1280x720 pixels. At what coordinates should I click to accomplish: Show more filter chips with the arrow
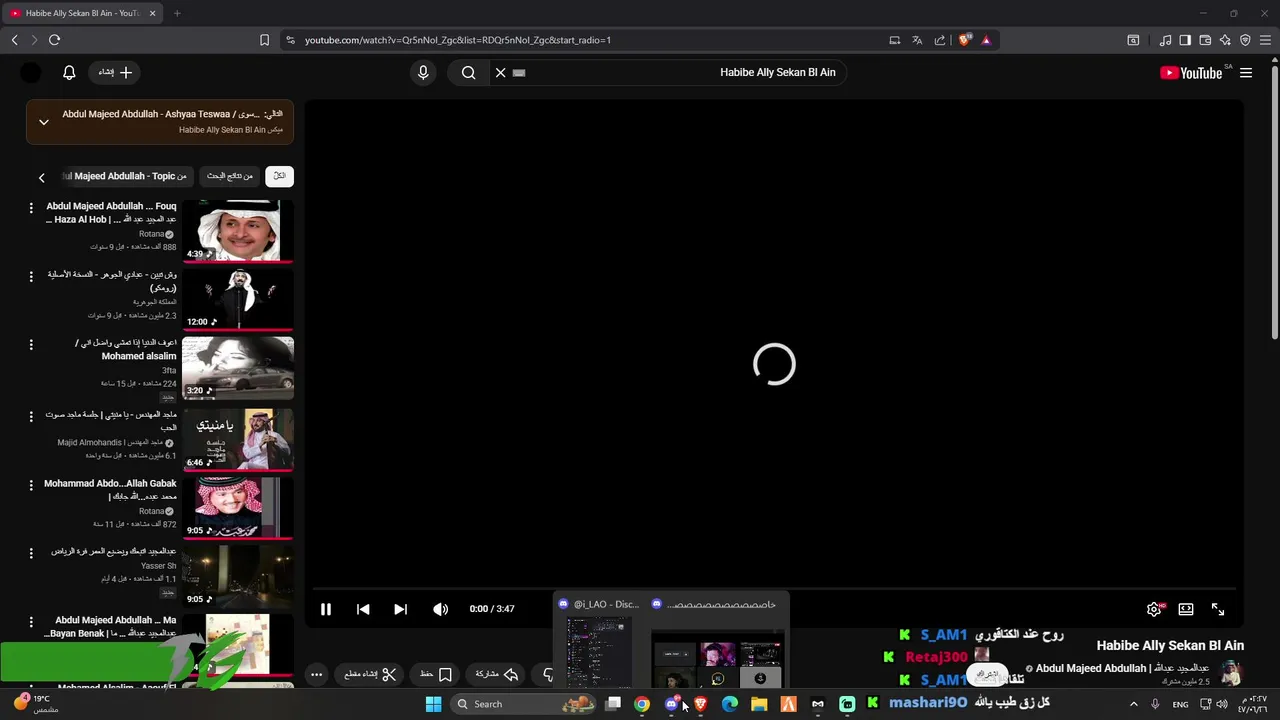click(x=41, y=177)
